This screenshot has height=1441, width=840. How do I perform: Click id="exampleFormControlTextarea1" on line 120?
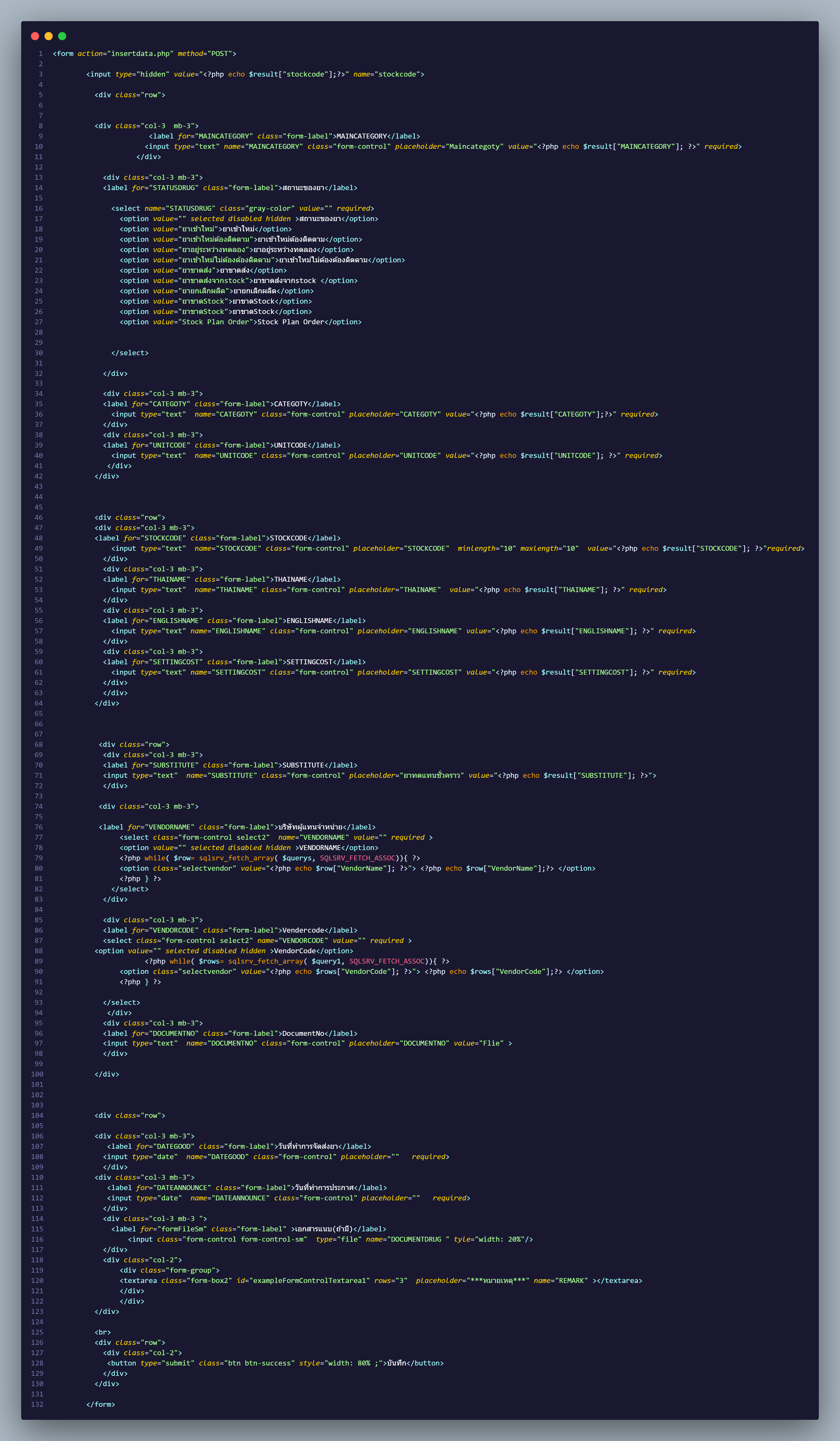[303, 1280]
